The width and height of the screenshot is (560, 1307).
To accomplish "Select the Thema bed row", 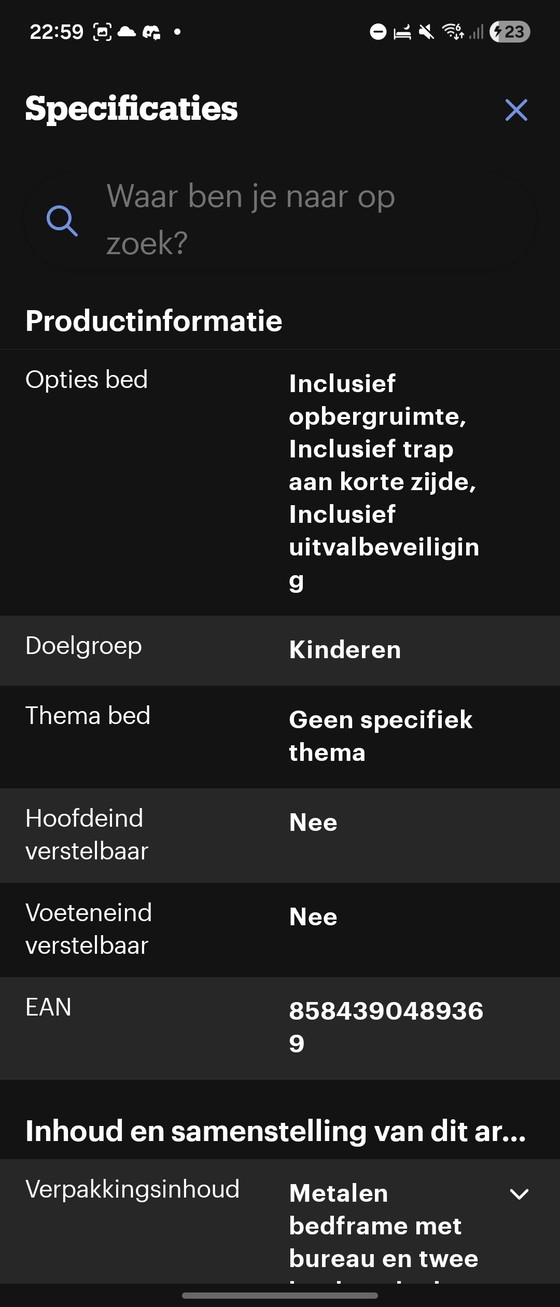I will 280,736.
